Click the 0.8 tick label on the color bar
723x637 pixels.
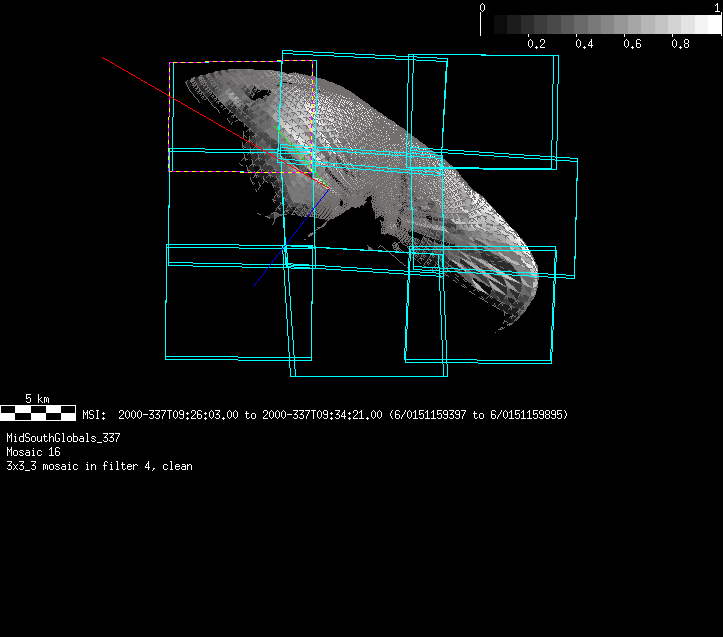pyautogui.click(x=680, y=45)
